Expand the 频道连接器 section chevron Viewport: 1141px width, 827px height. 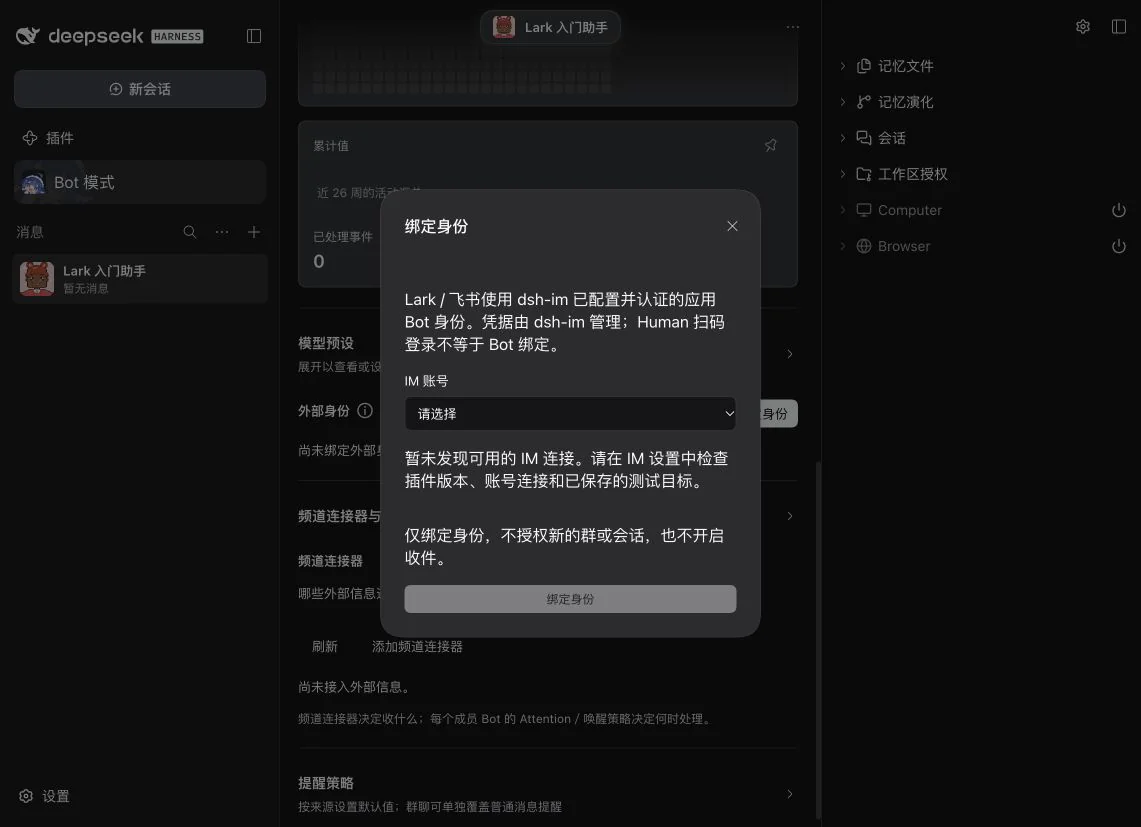click(790, 516)
